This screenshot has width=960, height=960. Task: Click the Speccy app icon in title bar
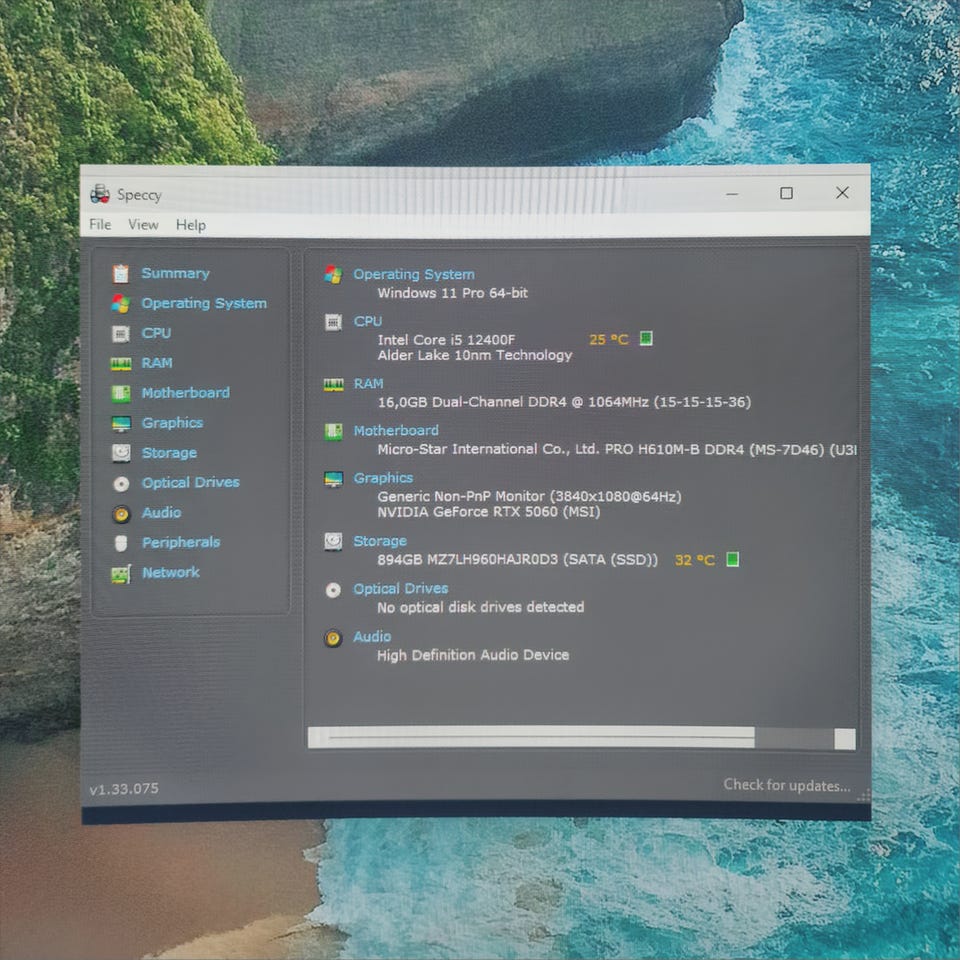click(100, 194)
